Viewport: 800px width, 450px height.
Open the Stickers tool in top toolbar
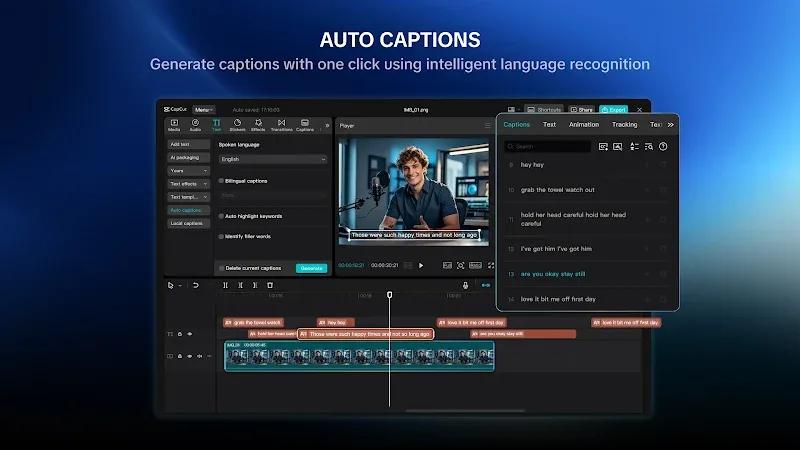(237, 126)
